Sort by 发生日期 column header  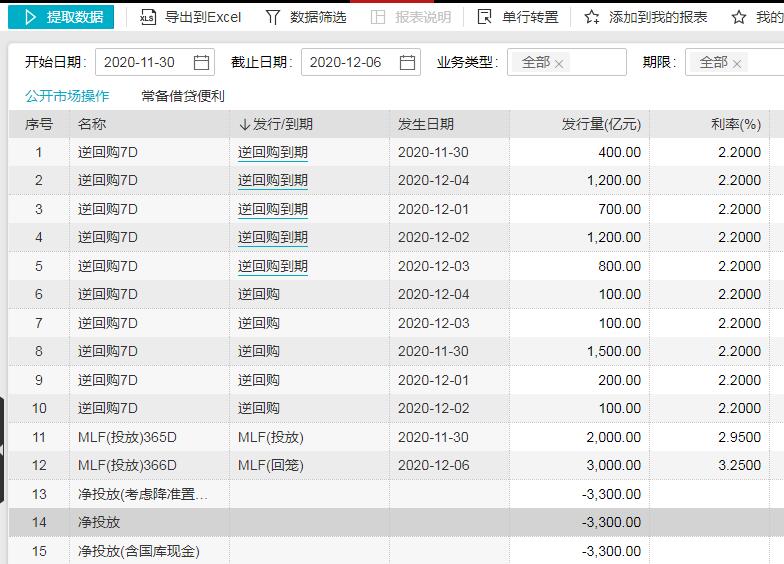pos(449,124)
